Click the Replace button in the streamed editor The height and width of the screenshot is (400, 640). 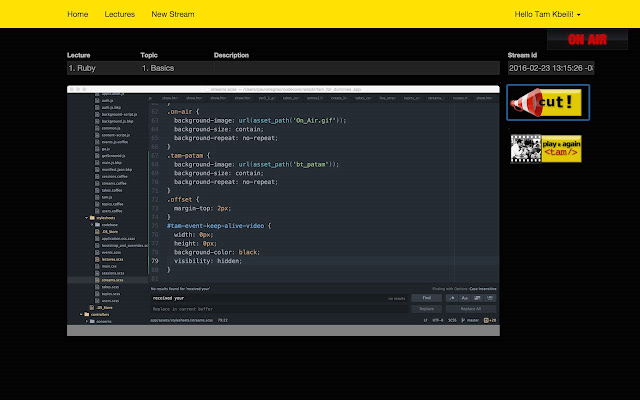tap(427, 309)
